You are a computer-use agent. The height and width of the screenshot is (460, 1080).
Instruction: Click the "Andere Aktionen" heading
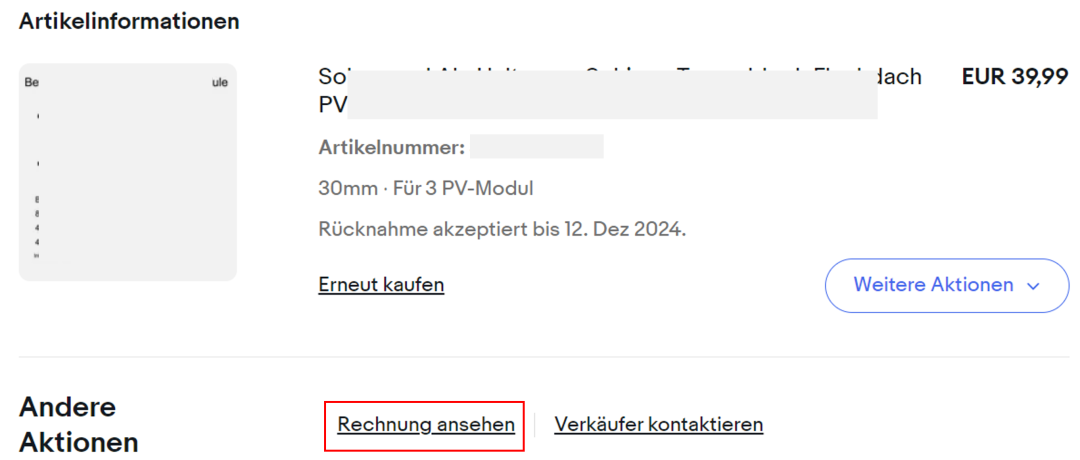pyautogui.click(x=78, y=424)
